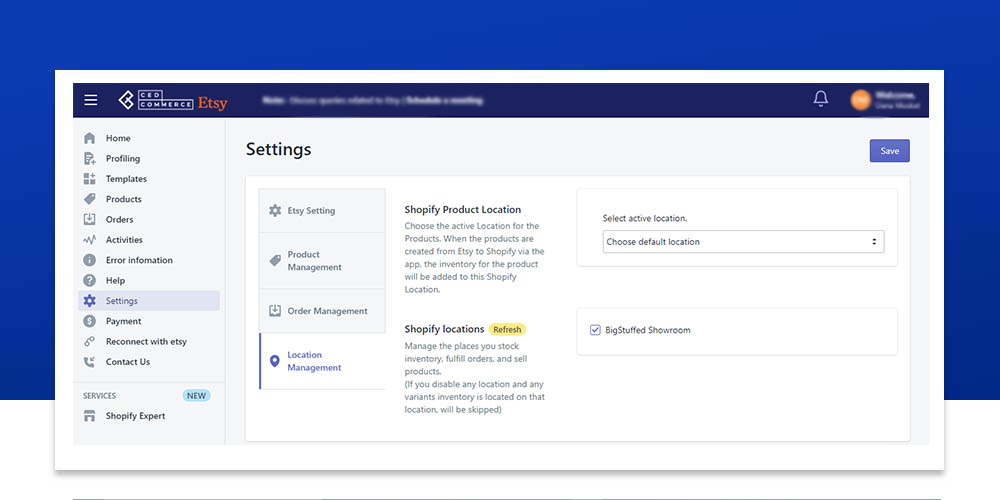
Task: Click the Help question mark icon
Action: pyautogui.click(x=89, y=281)
